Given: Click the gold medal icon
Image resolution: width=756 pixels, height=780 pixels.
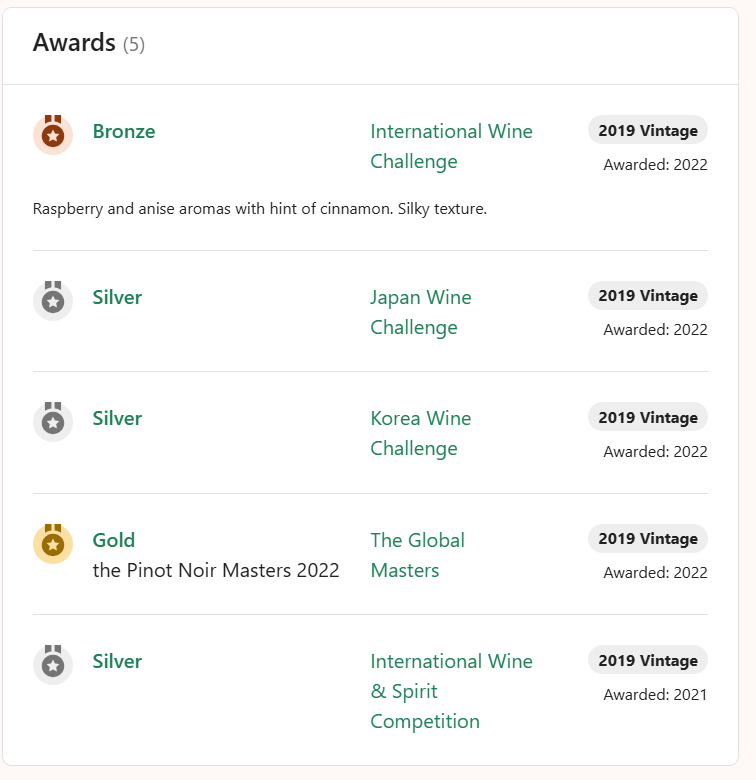Looking at the screenshot, I should pyautogui.click(x=53, y=543).
